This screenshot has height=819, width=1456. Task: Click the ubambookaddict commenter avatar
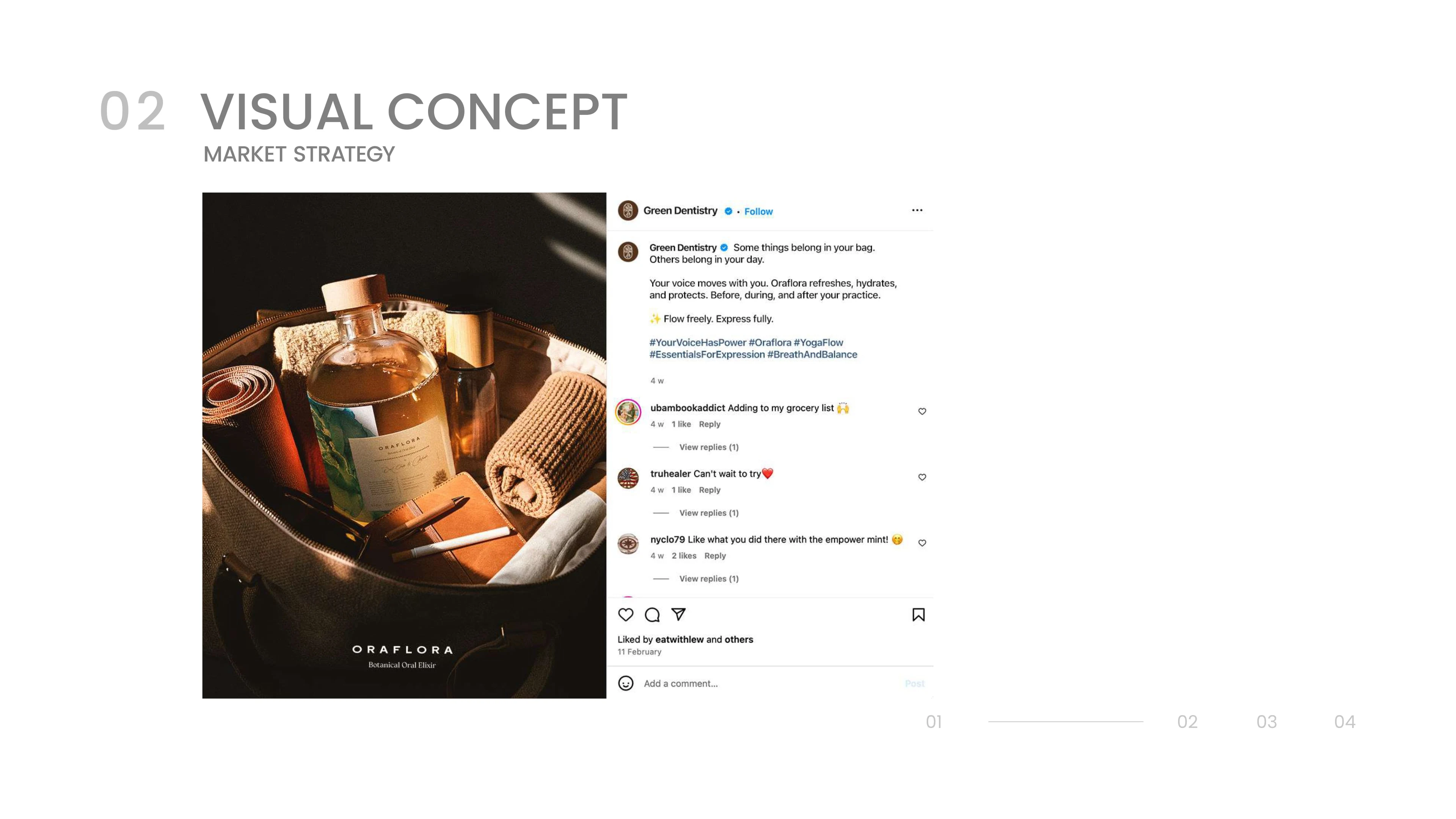click(628, 412)
